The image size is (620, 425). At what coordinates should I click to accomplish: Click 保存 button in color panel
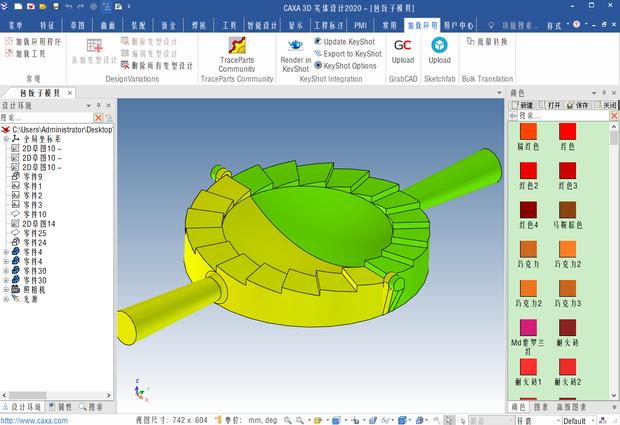coord(578,105)
